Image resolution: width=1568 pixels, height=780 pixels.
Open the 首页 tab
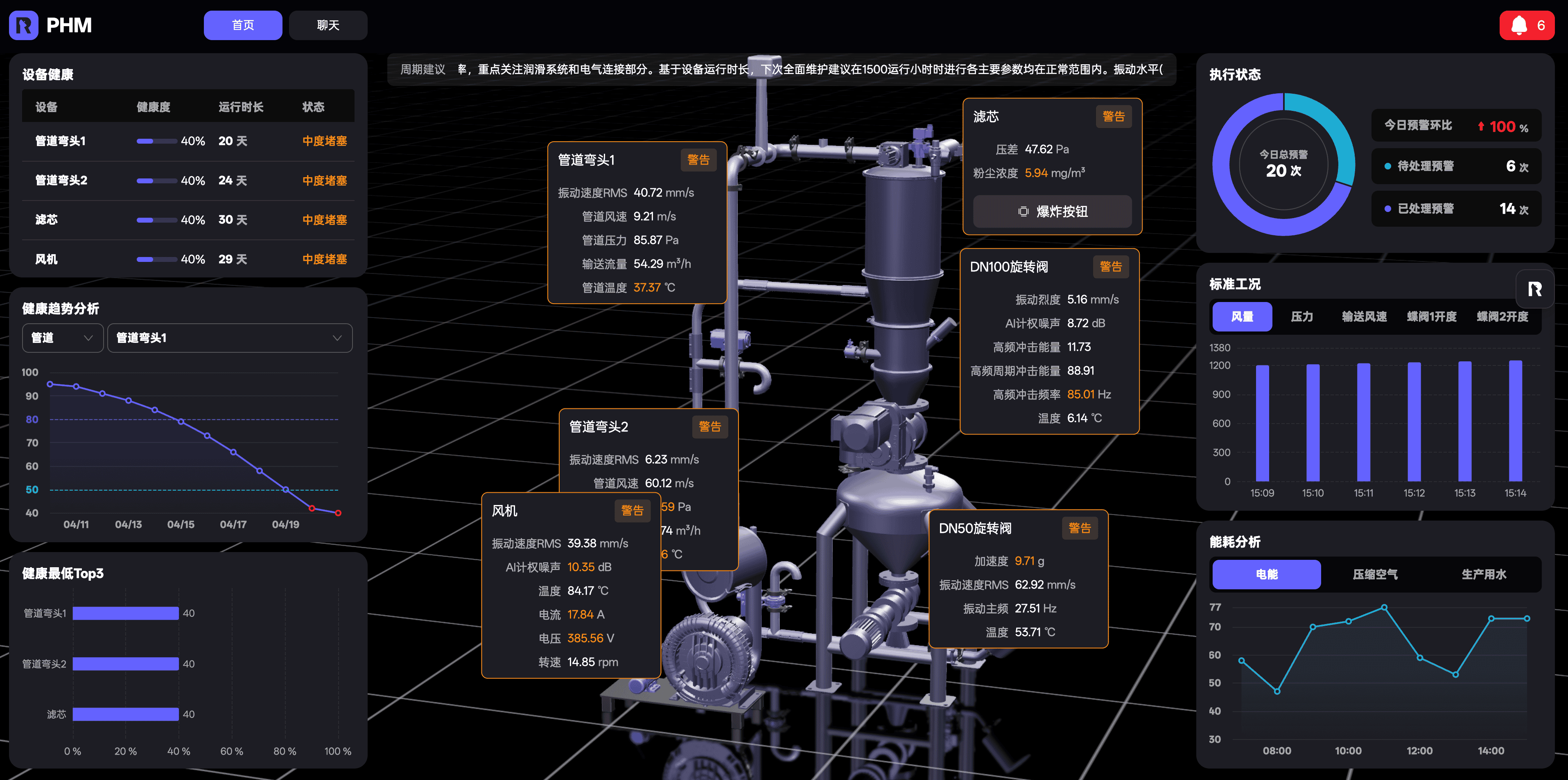click(243, 25)
